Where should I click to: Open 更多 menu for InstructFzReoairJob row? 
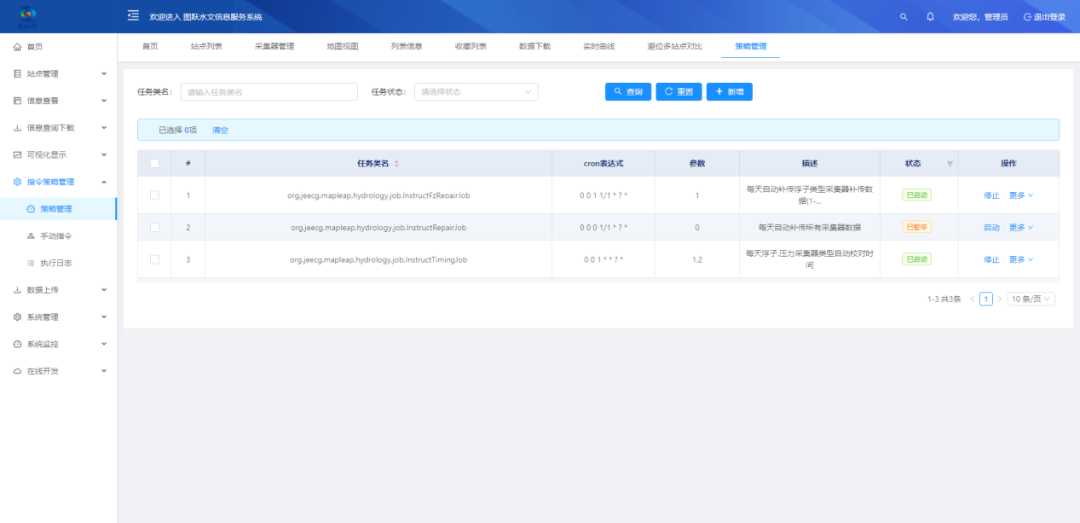(1021, 195)
